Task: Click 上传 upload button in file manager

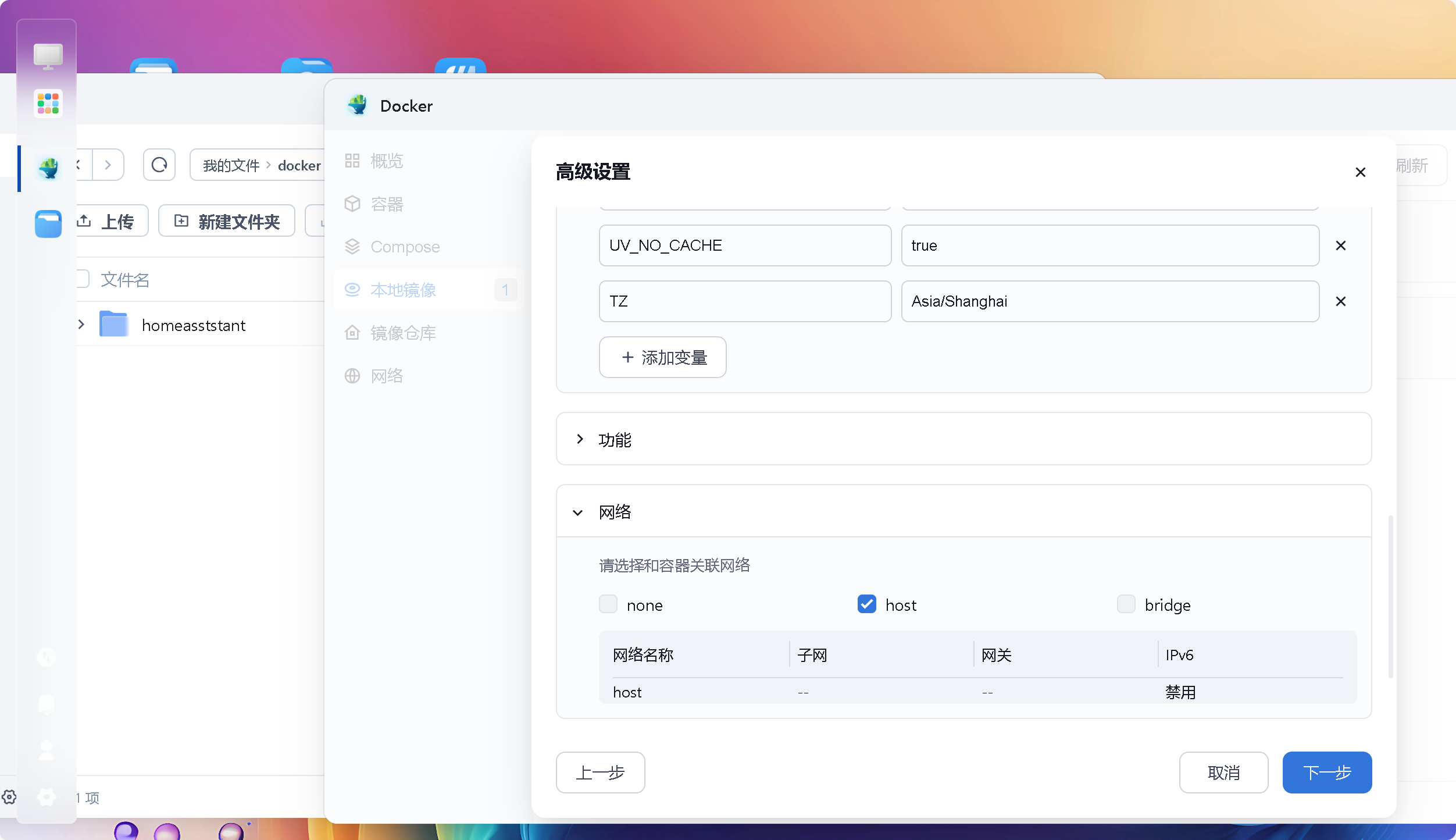Action: click(x=112, y=221)
